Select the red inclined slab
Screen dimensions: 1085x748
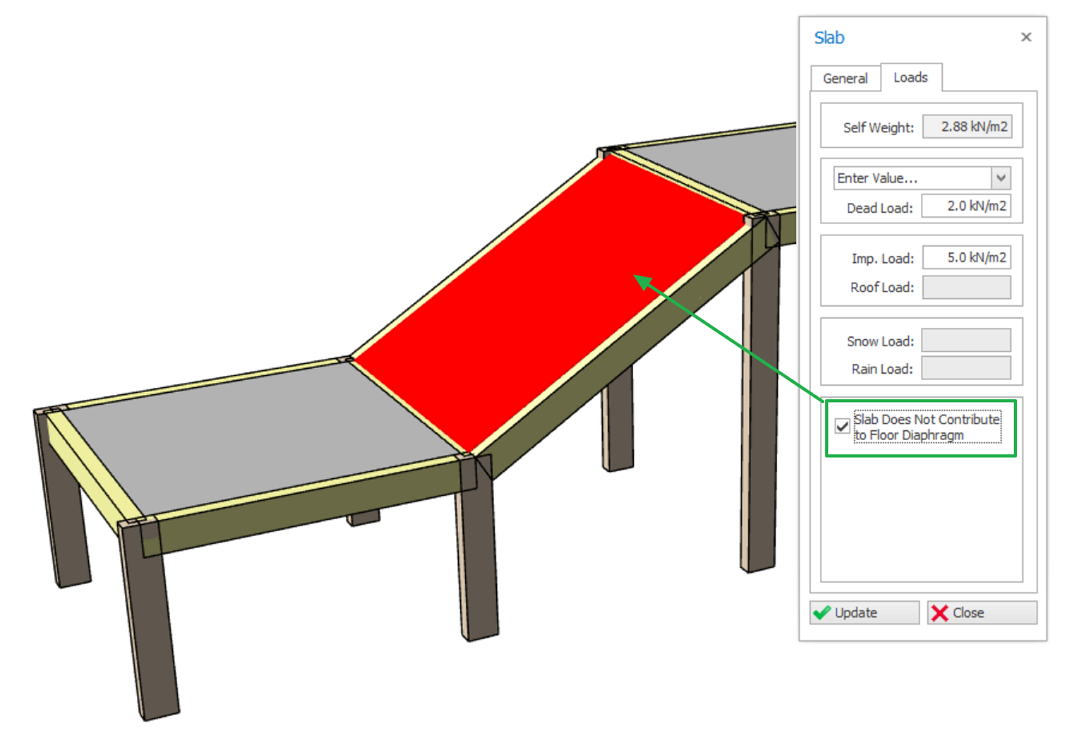pyautogui.click(x=550, y=300)
